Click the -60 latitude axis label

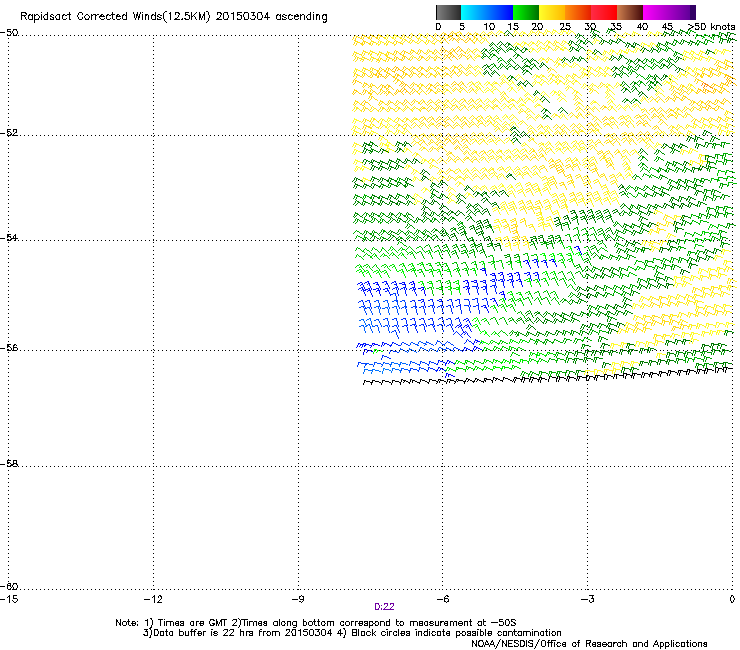(x=9, y=586)
